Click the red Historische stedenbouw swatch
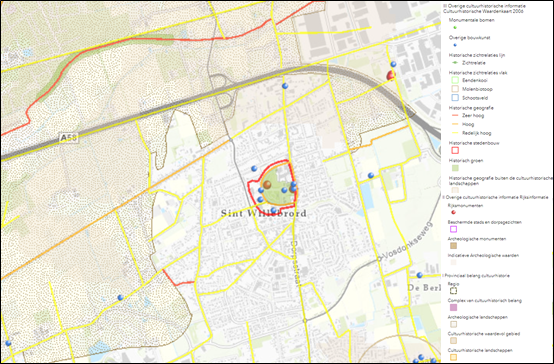Viewport: 554px width, 364px height. [455, 150]
